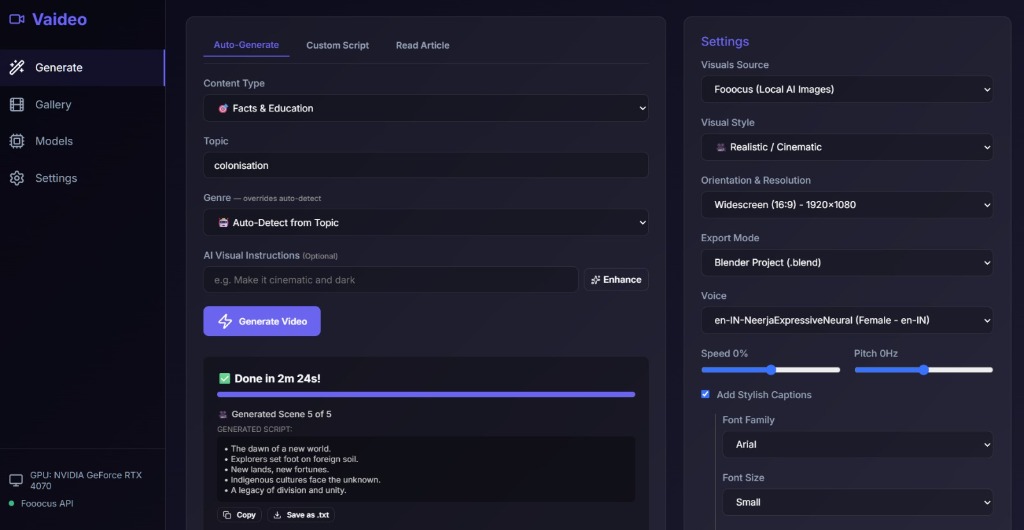Click the Vaideo brand title
This screenshot has height=530, width=1024.
pyautogui.click(x=59, y=20)
